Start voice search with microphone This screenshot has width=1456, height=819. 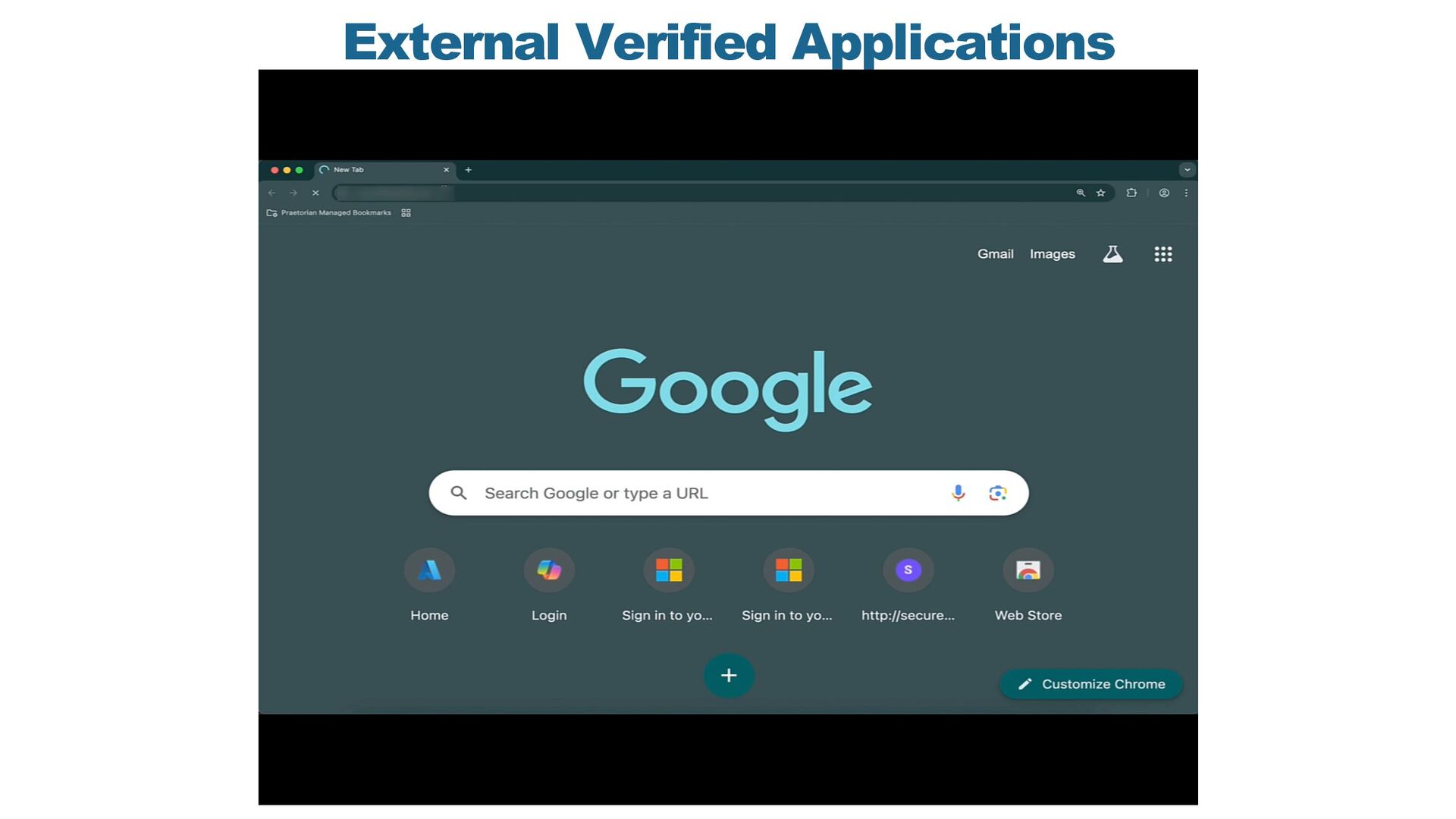tap(958, 493)
